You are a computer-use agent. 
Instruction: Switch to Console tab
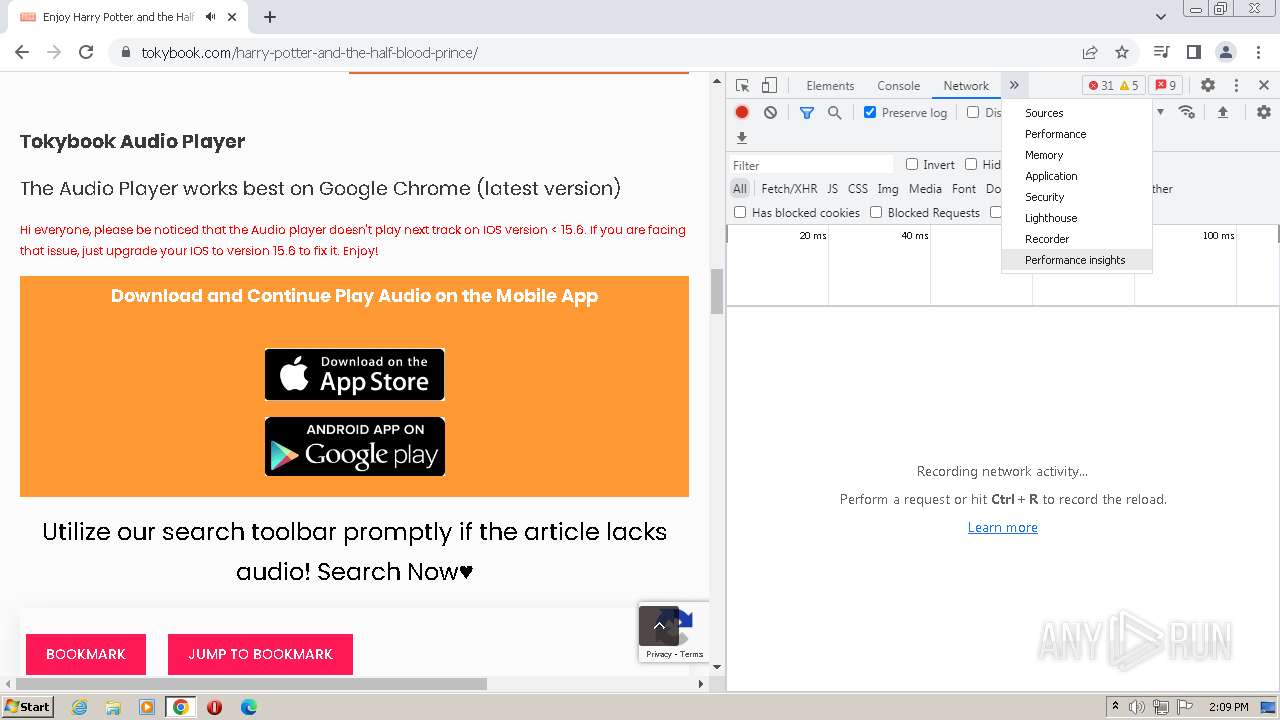pyautogui.click(x=898, y=86)
